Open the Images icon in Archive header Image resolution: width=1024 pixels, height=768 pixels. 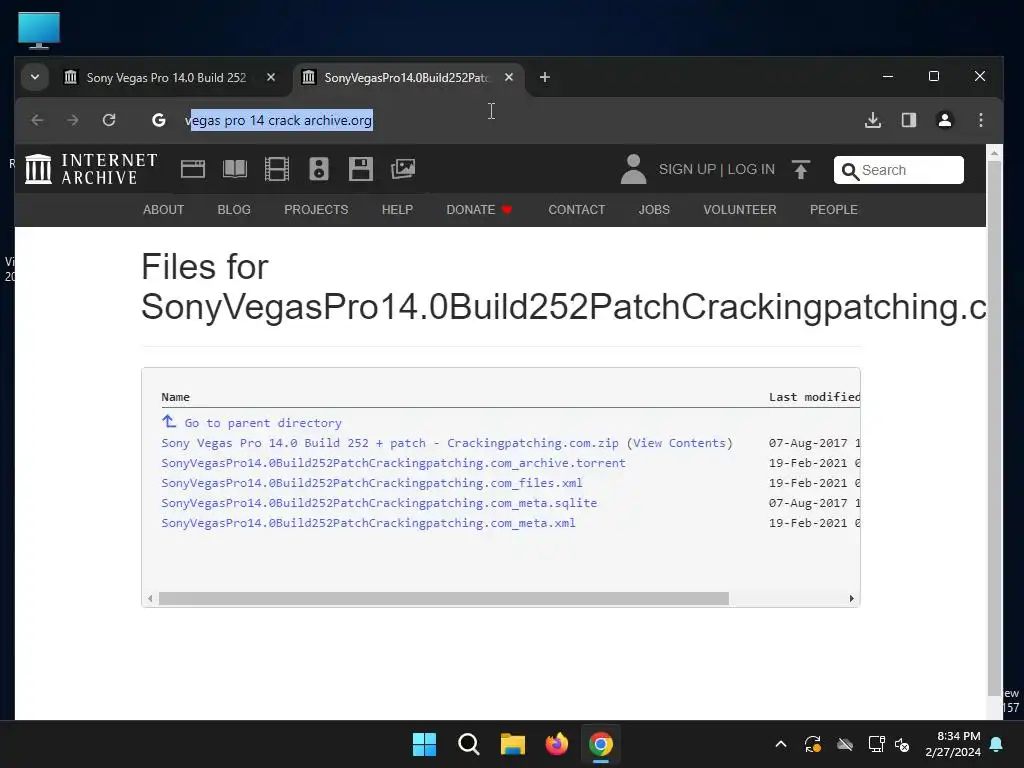(x=403, y=169)
